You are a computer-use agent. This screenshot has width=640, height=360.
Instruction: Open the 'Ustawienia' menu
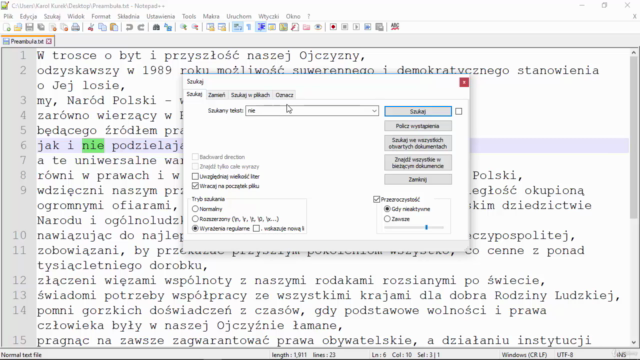[160, 16]
